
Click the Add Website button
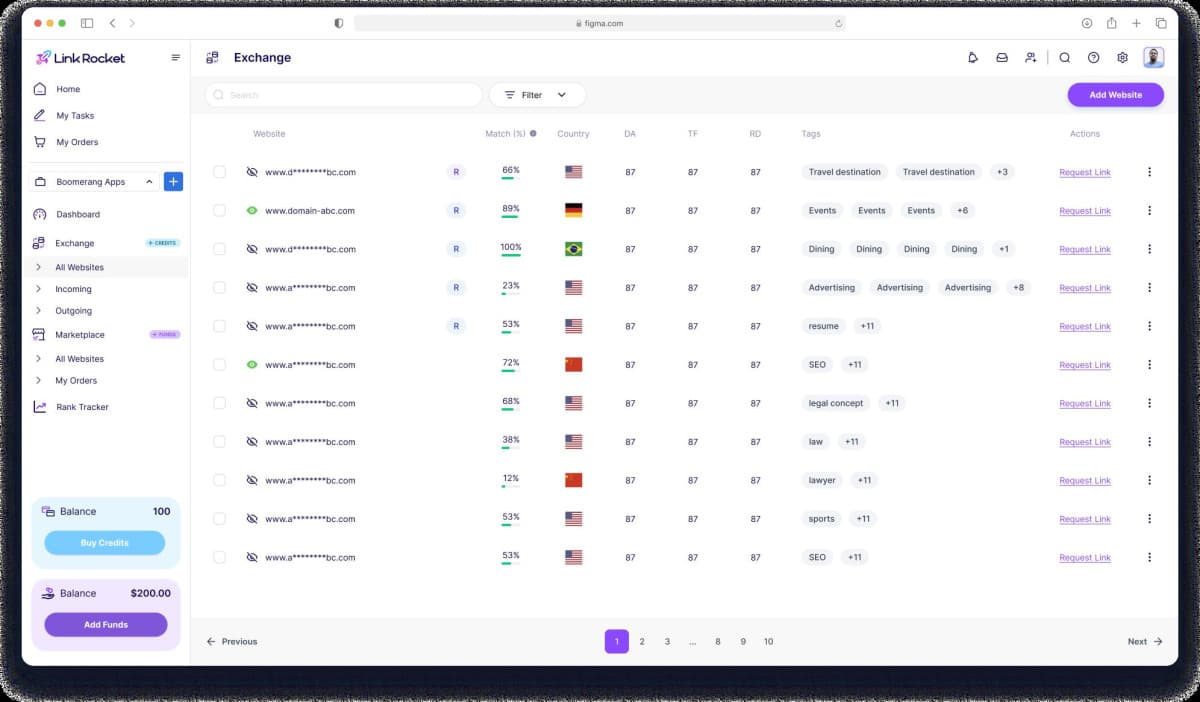(x=1115, y=94)
